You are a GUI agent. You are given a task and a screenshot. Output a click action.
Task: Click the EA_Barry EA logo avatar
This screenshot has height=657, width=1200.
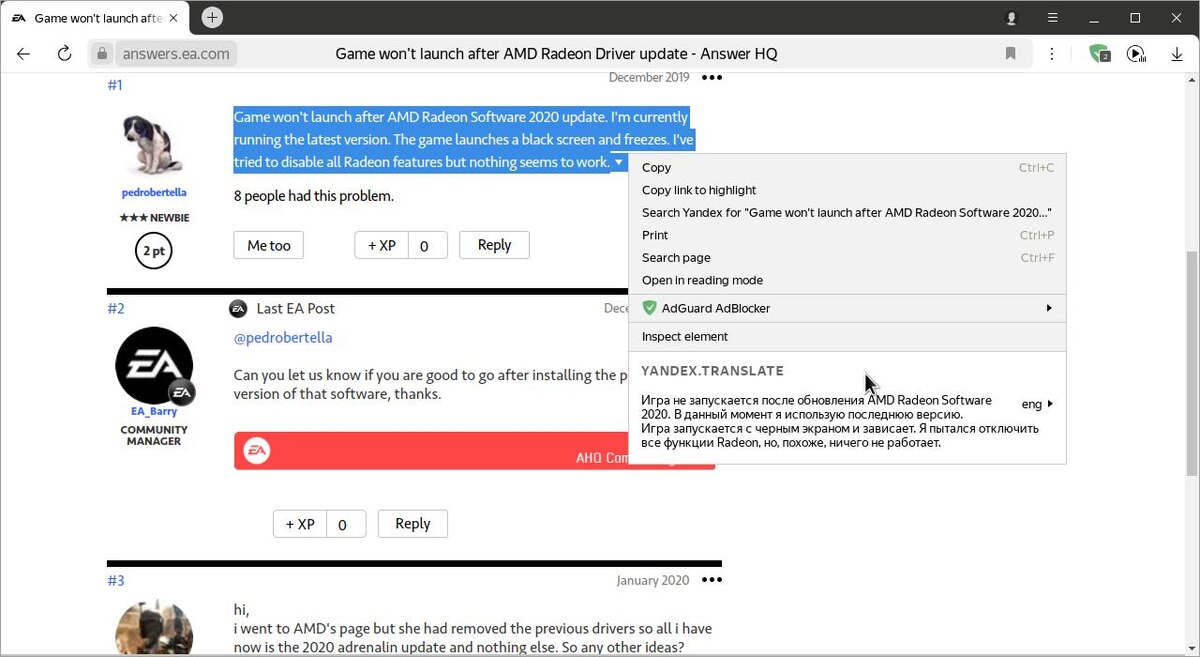[x=154, y=365]
